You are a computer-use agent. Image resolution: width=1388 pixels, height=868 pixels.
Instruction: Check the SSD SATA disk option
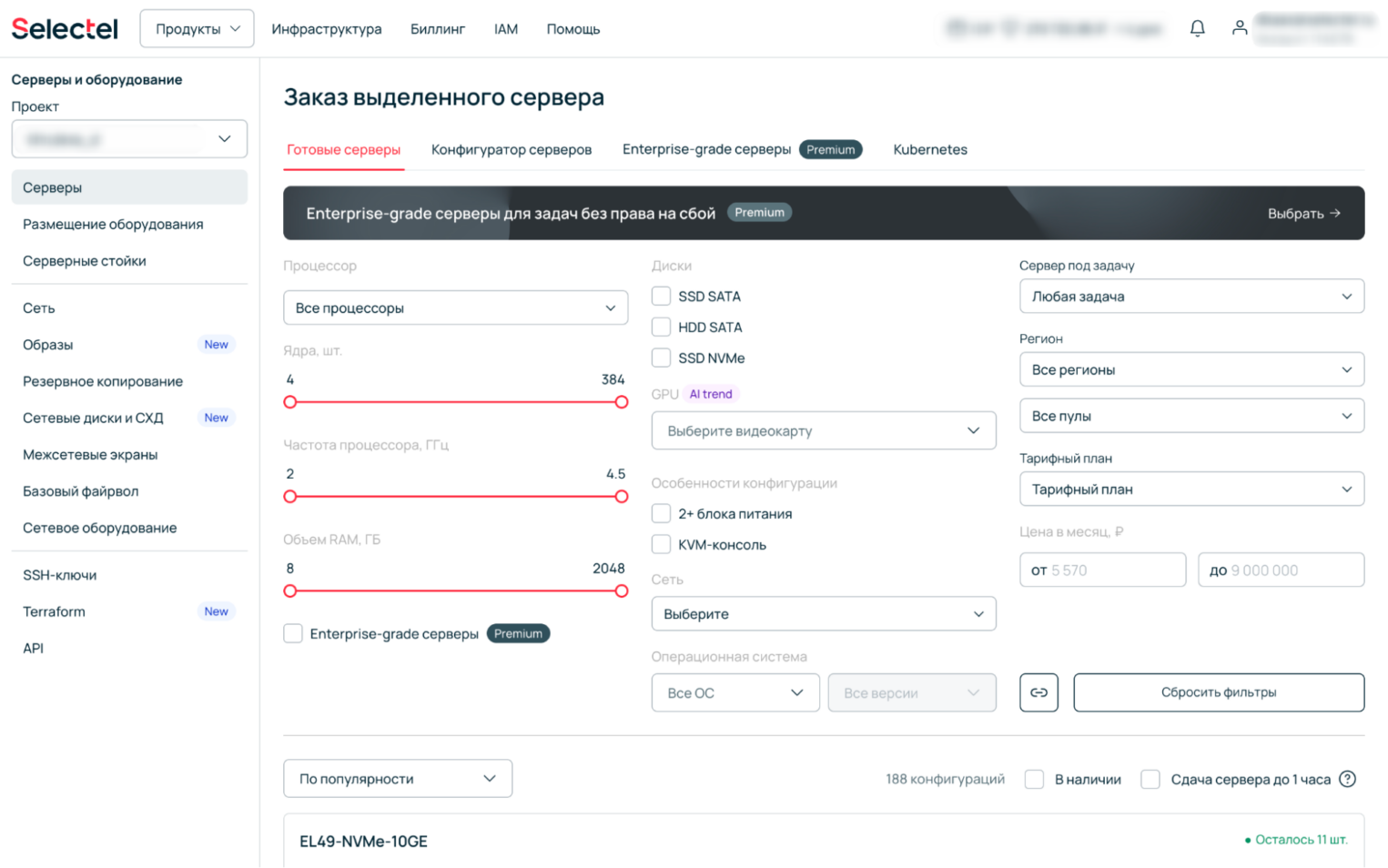[x=662, y=296]
